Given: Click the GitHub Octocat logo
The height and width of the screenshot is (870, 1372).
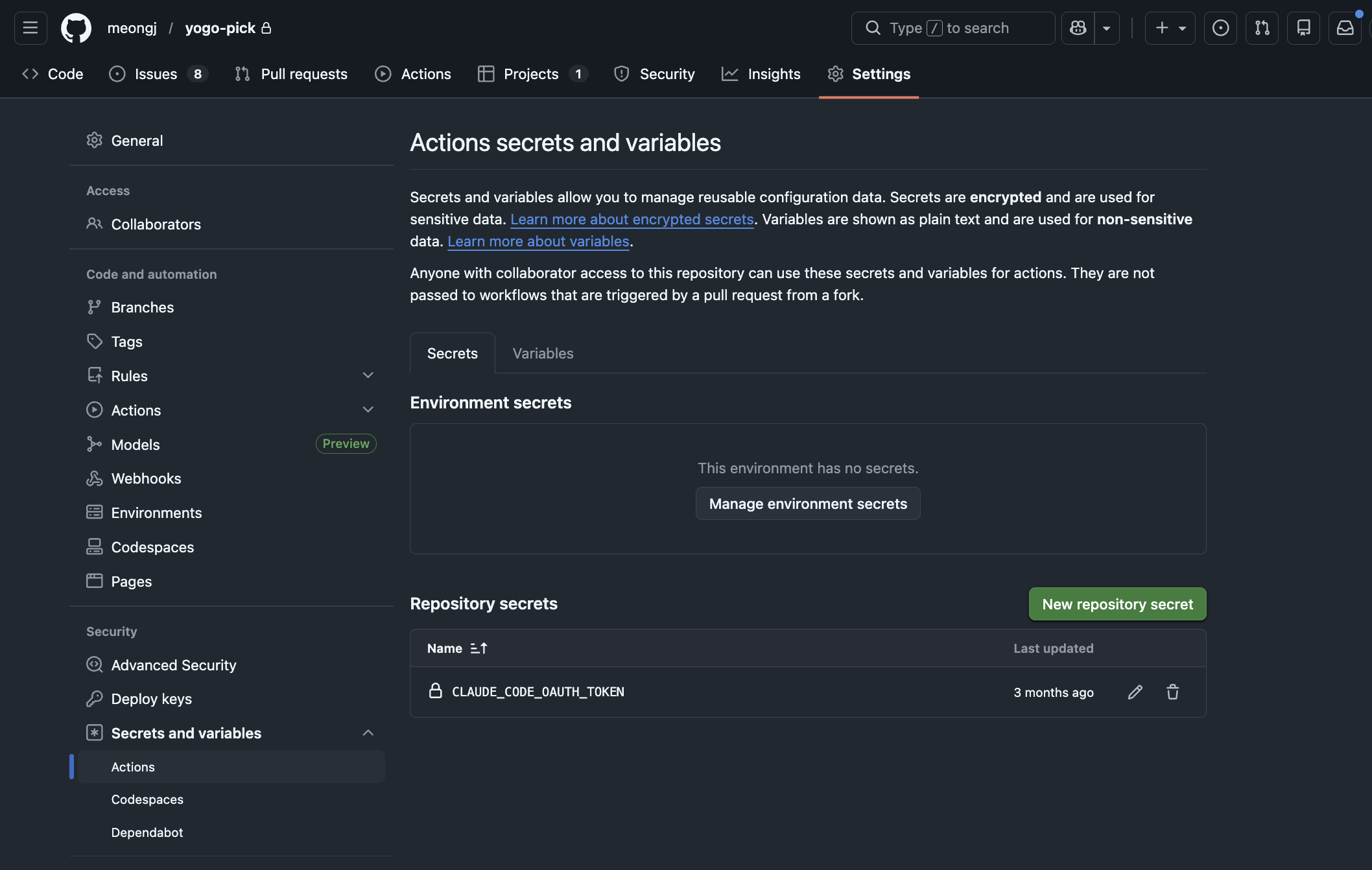Looking at the screenshot, I should click(76, 28).
